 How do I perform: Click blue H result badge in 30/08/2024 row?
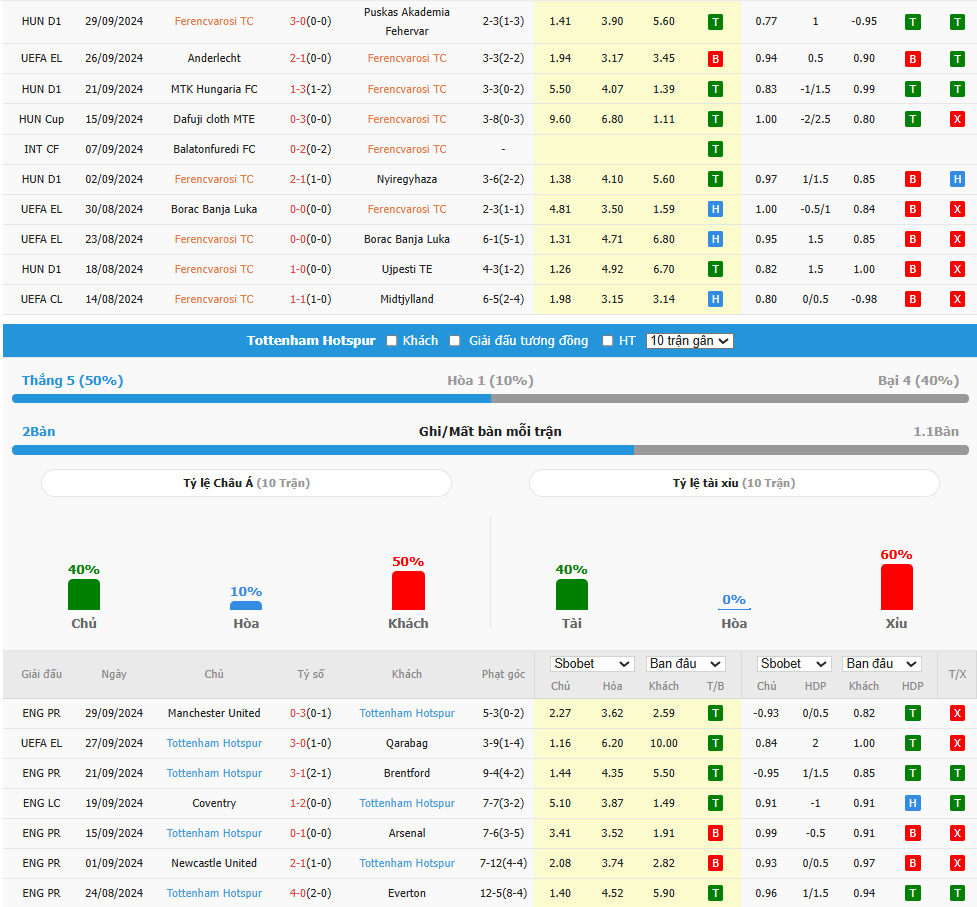pos(715,209)
